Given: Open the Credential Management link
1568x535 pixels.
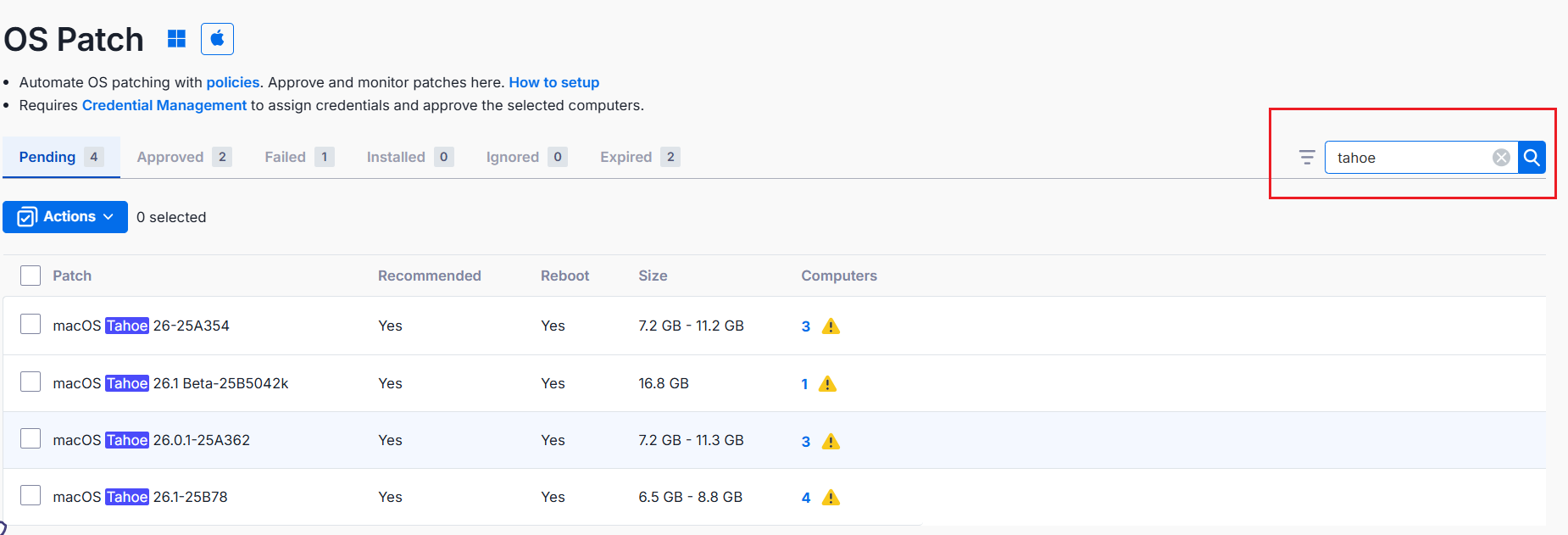Looking at the screenshot, I should (164, 105).
